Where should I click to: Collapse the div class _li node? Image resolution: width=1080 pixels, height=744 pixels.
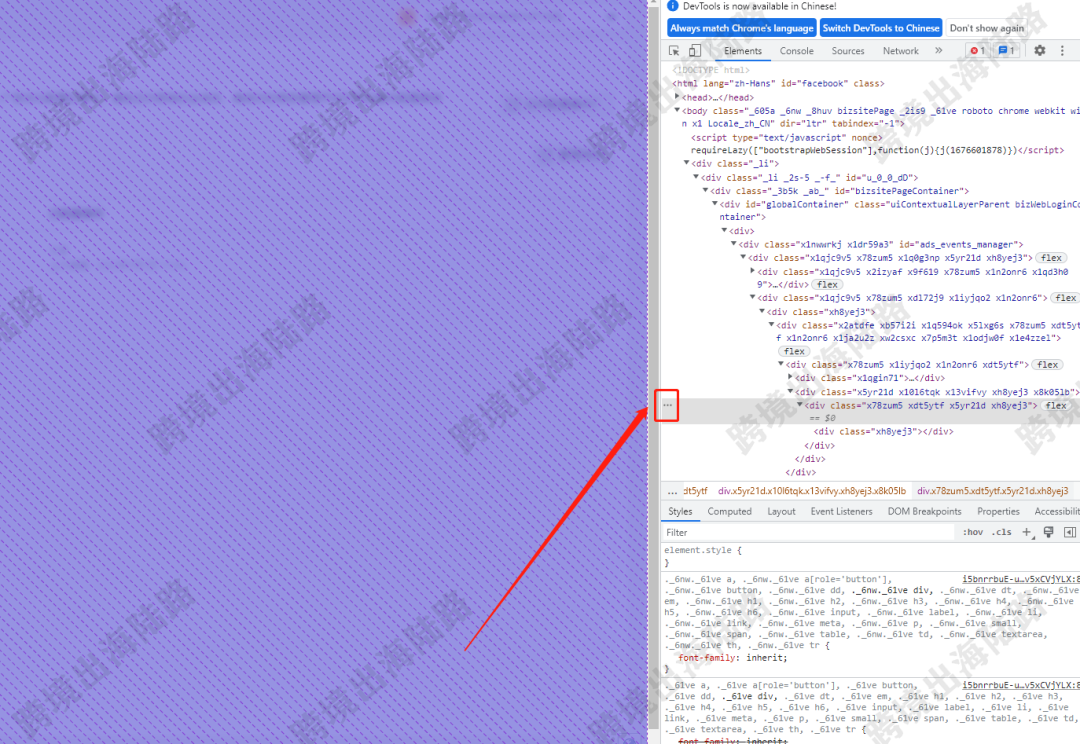pos(687,163)
